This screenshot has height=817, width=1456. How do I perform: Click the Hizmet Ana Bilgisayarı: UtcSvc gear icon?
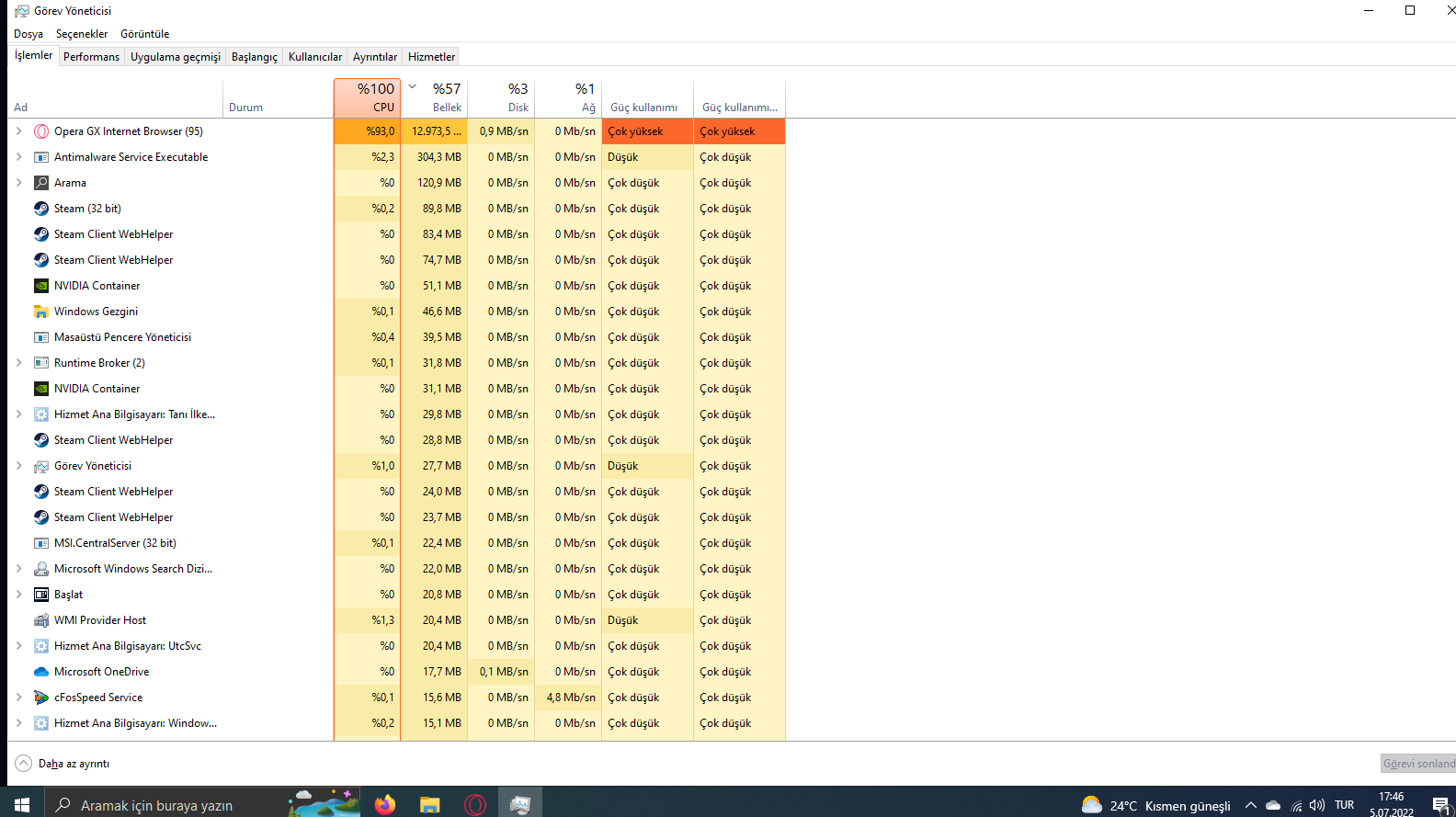point(41,646)
